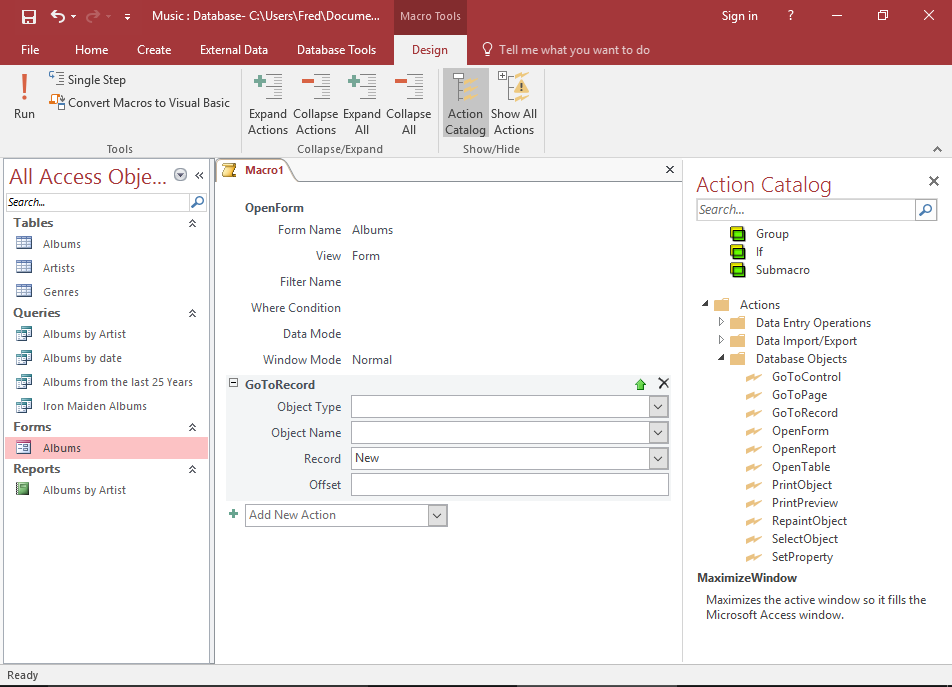Viewport: 952px width, 687px height.
Task: Click the Action Catalog search box
Action: coord(806,210)
